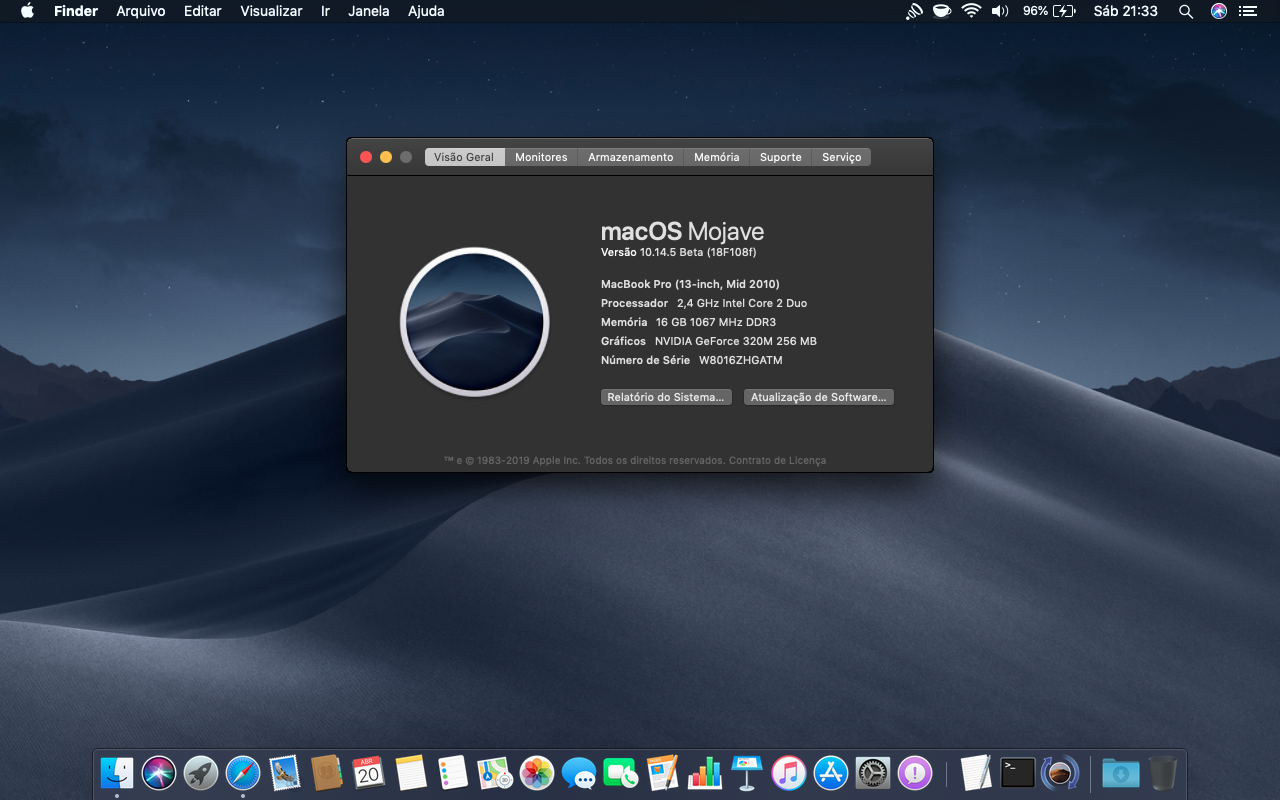Open Pages document icon in dock
Image resolution: width=1280 pixels, height=800 pixels.
663,773
